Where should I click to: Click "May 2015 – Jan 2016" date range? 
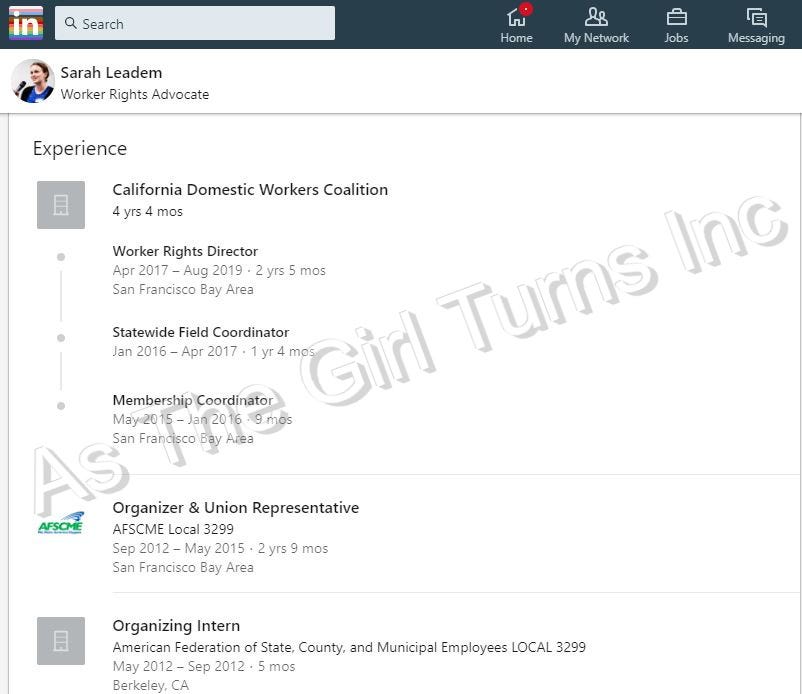click(177, 419)
